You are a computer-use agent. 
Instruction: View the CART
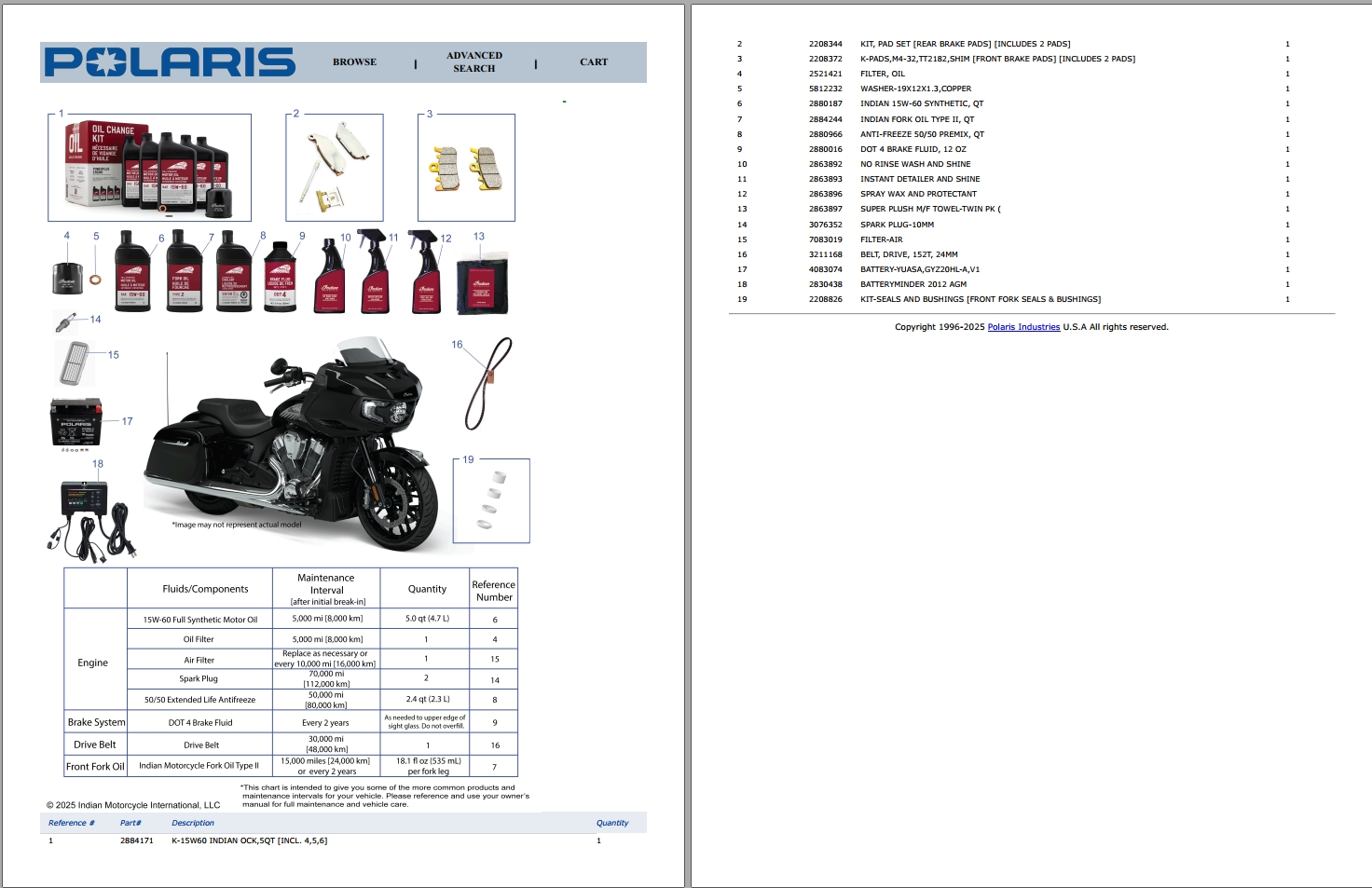pyautogui.click(x=594, y=61)
